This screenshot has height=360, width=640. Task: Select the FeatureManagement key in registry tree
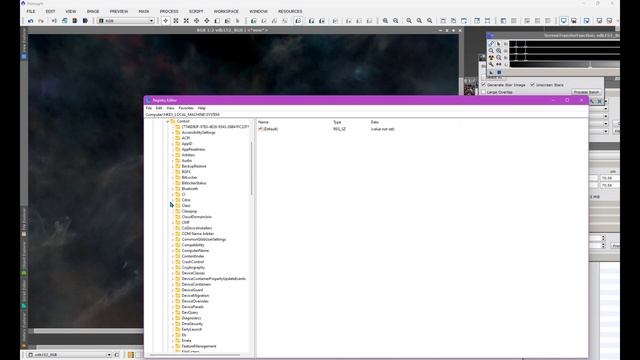[199, 346]
